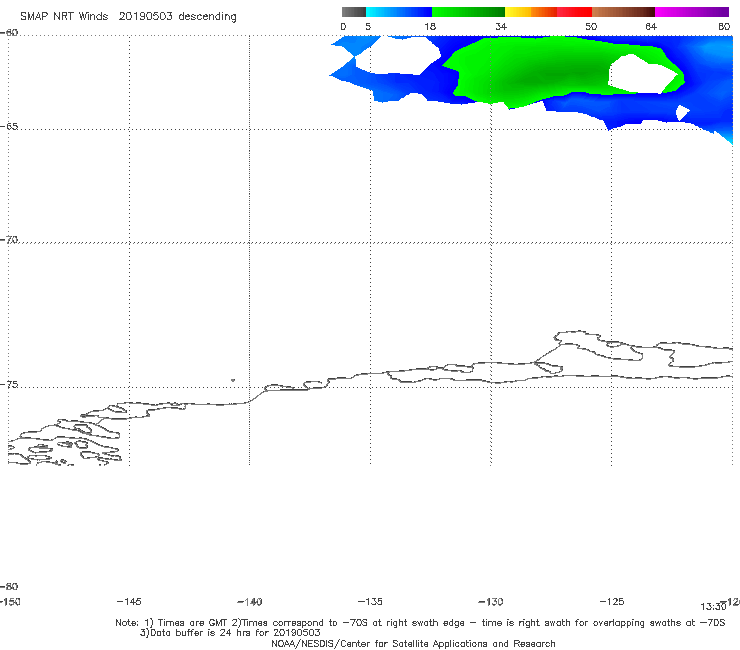Click the color bar label "50"
This screenshot has width=740, height=650.
591,26
